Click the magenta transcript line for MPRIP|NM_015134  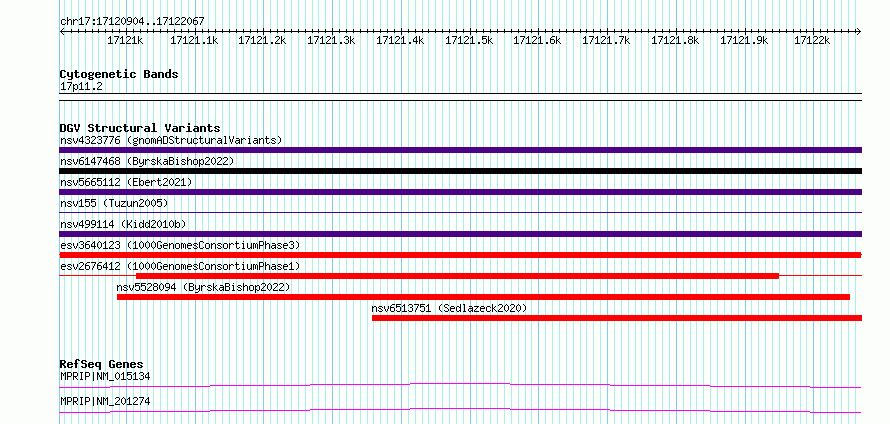(460, 386)
